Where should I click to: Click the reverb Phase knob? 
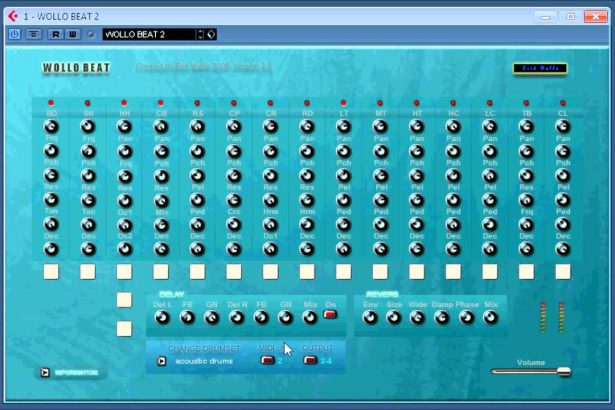point(466,318)
